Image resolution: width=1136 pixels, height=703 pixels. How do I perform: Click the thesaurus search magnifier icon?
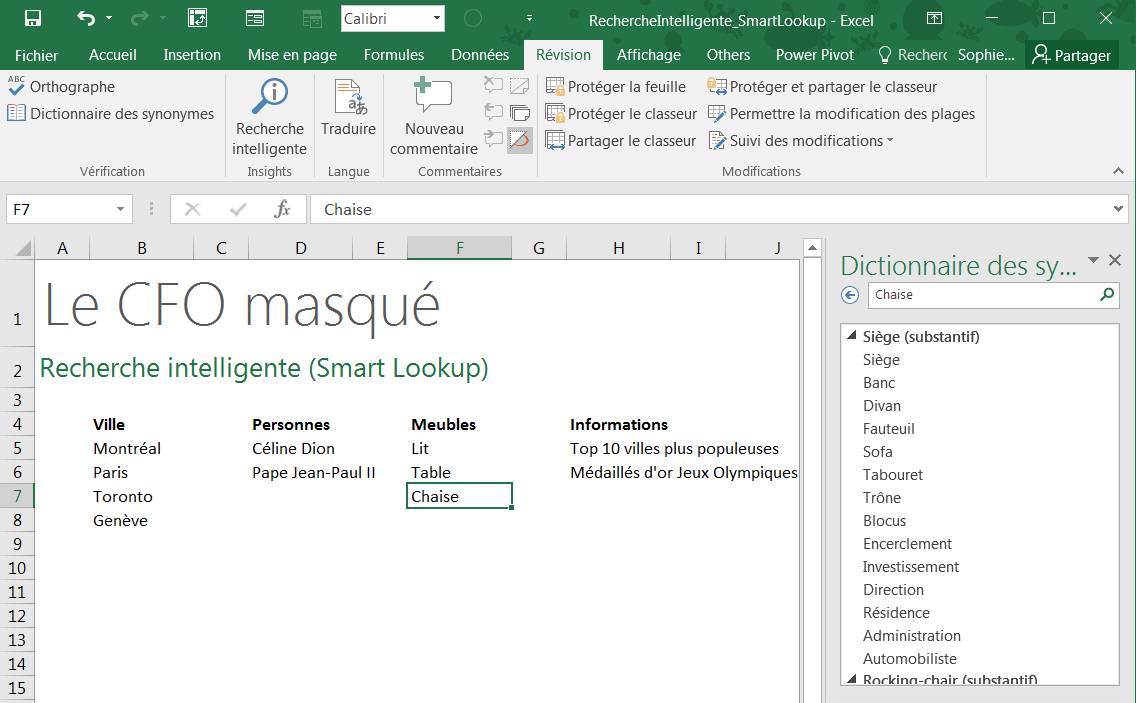[1106, 295]
